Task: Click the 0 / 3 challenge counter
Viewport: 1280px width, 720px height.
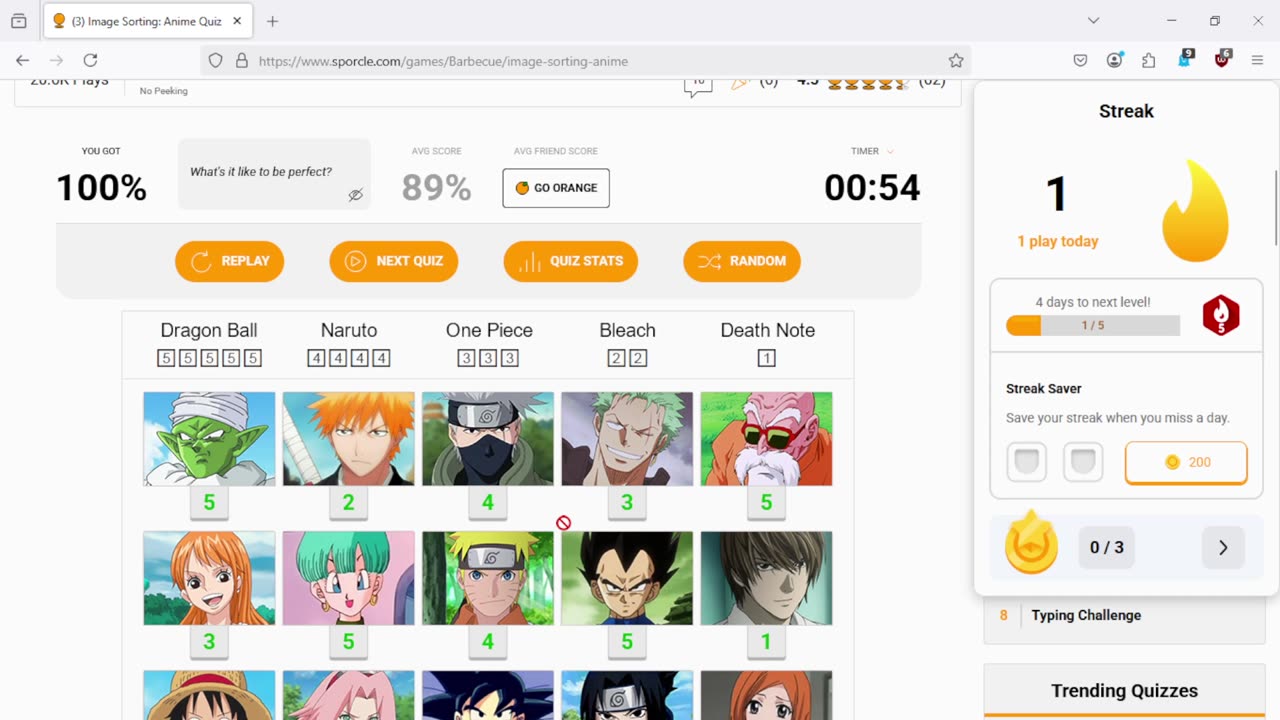Action: point(1106,548)
